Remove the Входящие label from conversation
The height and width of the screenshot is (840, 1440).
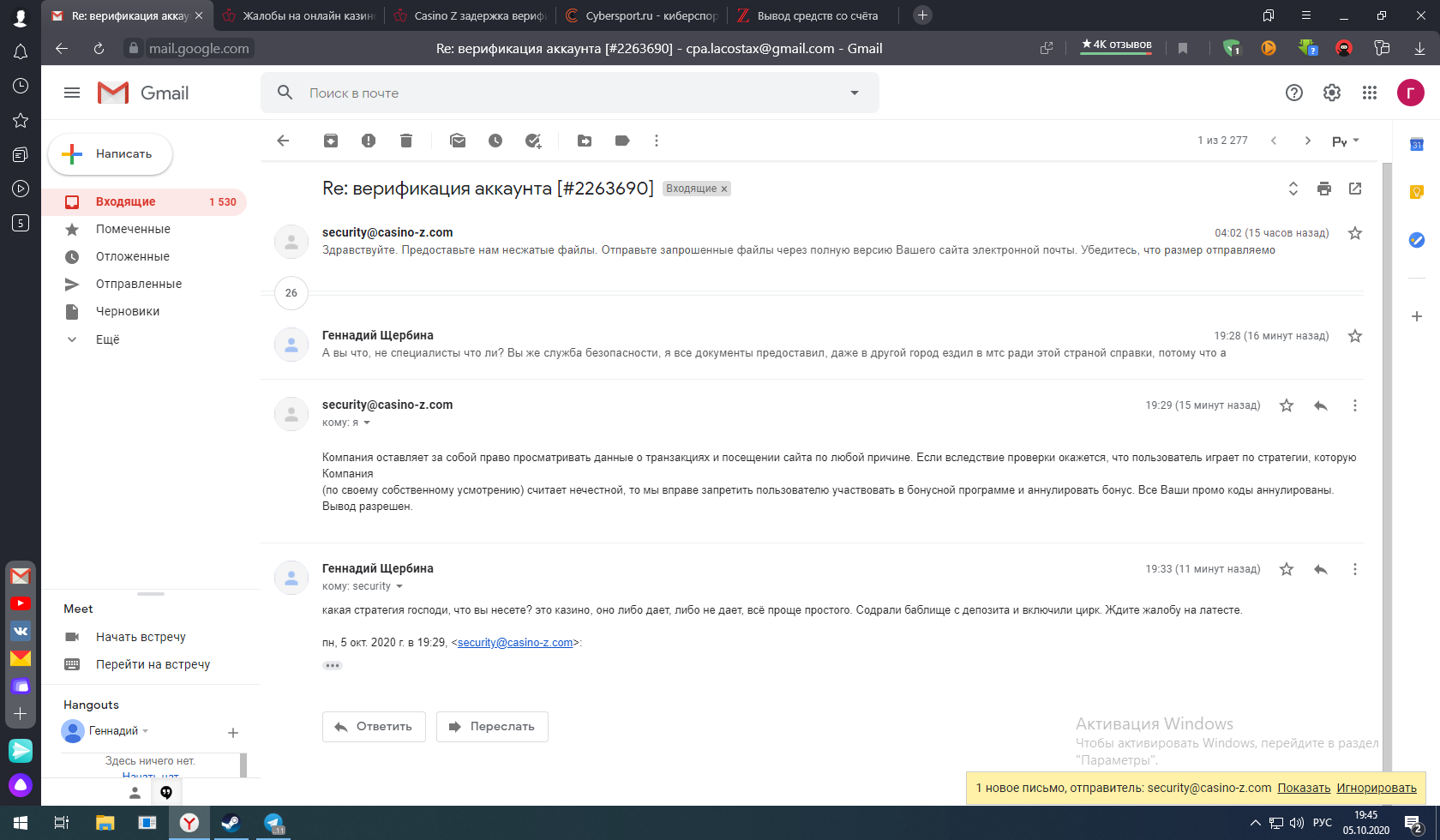point(724,189)
